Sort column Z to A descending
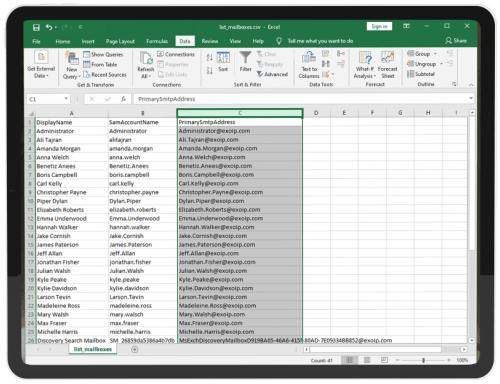Screen dimensions: 500x384 coord(209,71)
